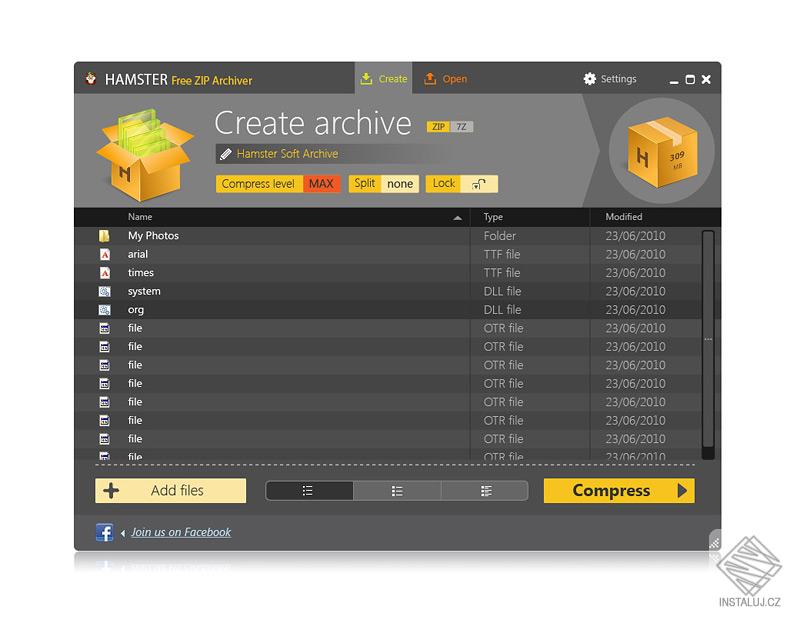Click the Settings label
Viewport: 800px width, 629px height.
tap(618, 79)
